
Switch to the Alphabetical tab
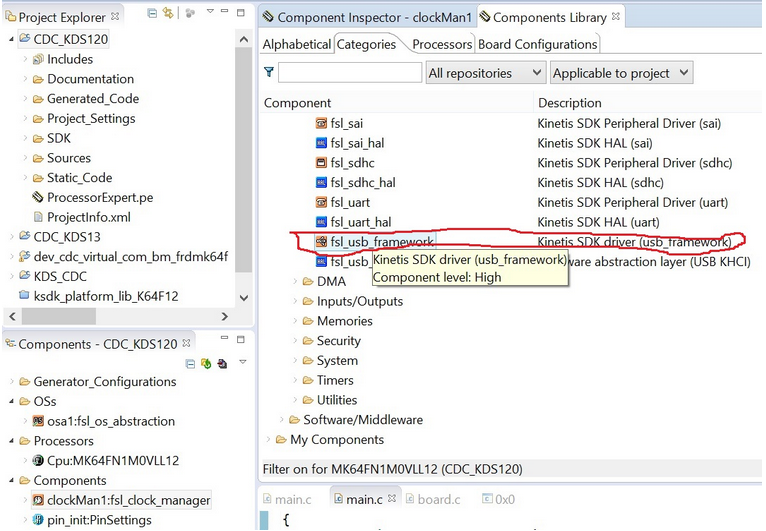click(x=297, y=44)
